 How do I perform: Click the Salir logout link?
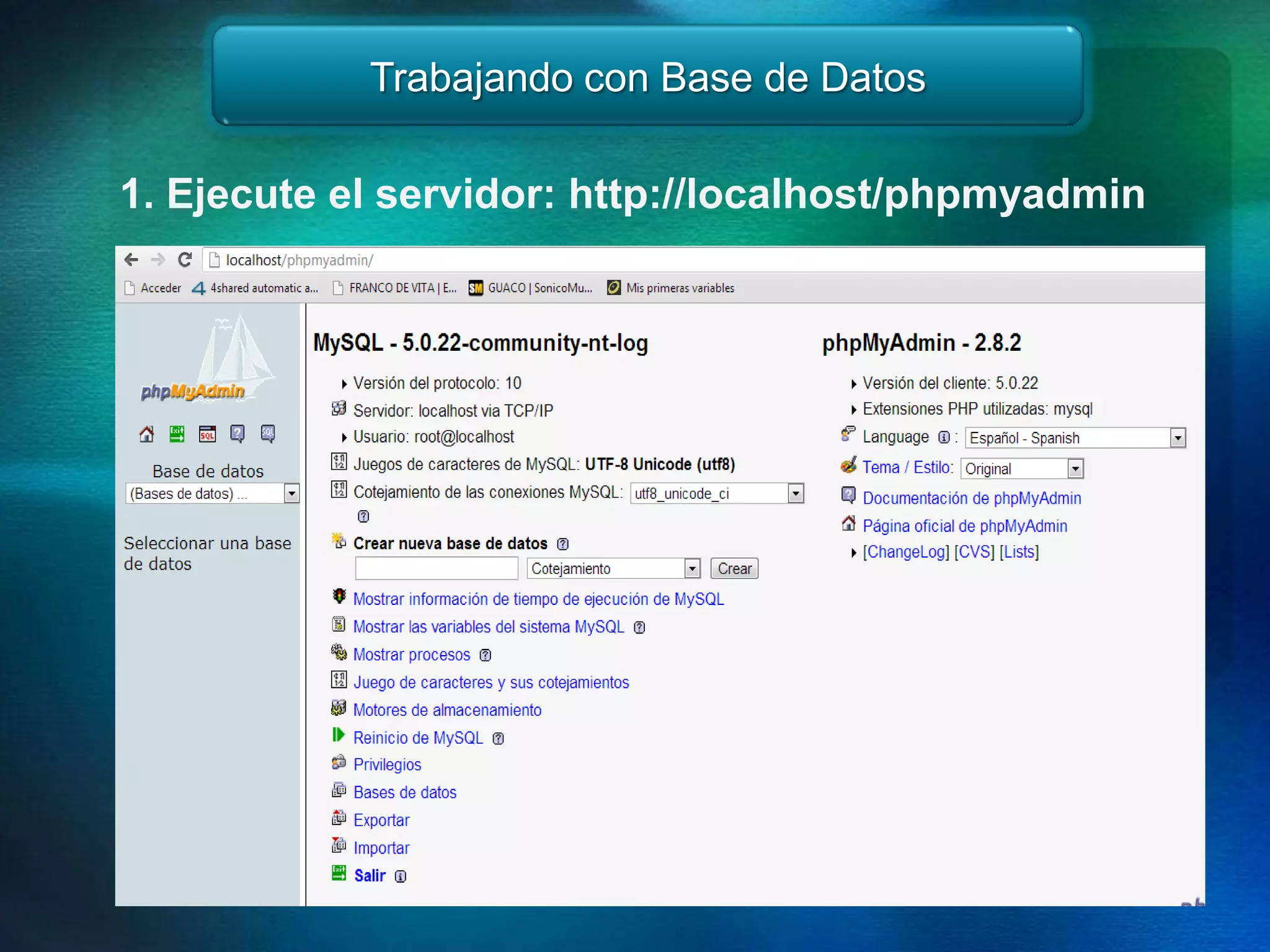point(370,876)
